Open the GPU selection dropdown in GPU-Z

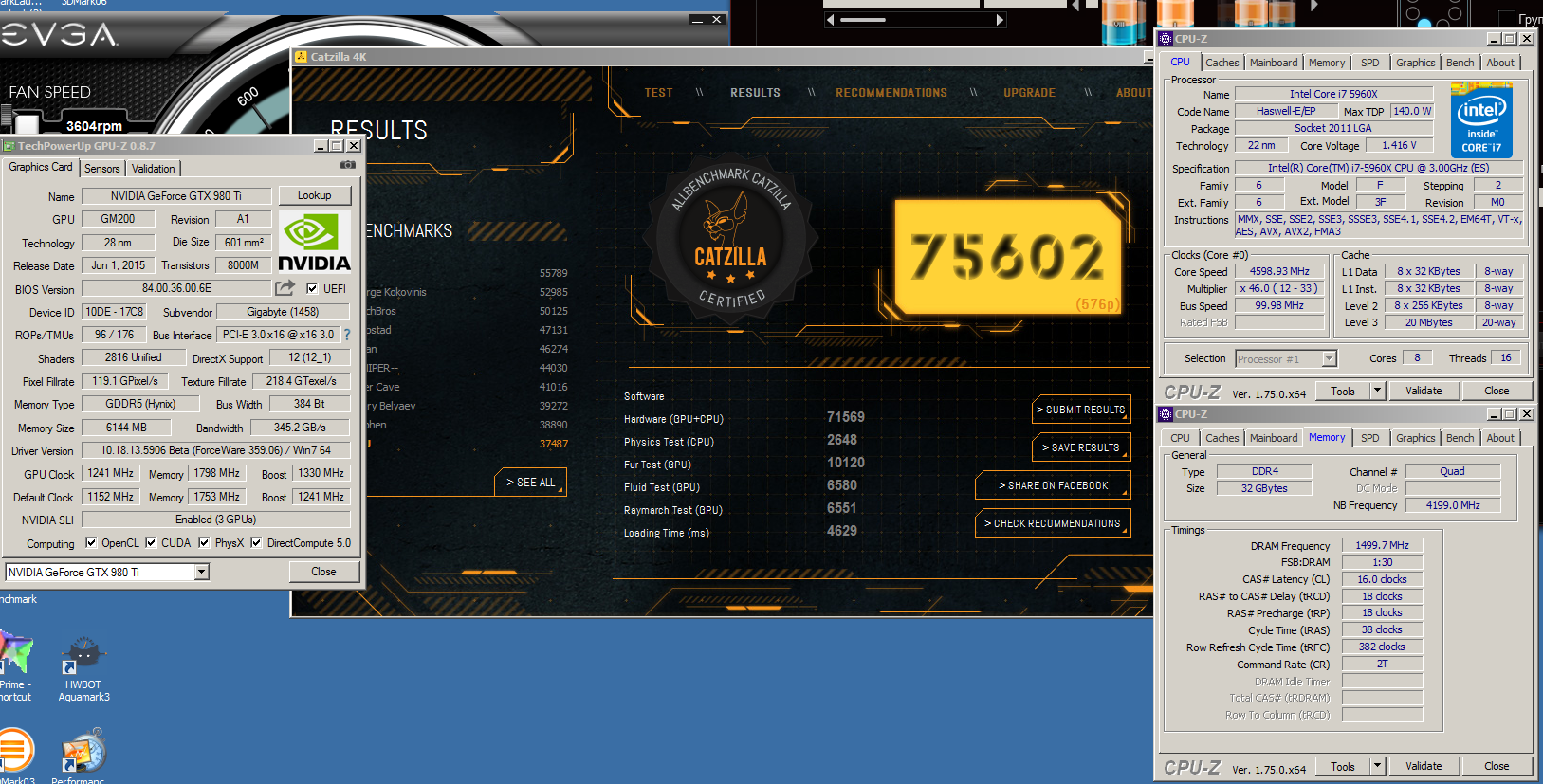[201, 572]
